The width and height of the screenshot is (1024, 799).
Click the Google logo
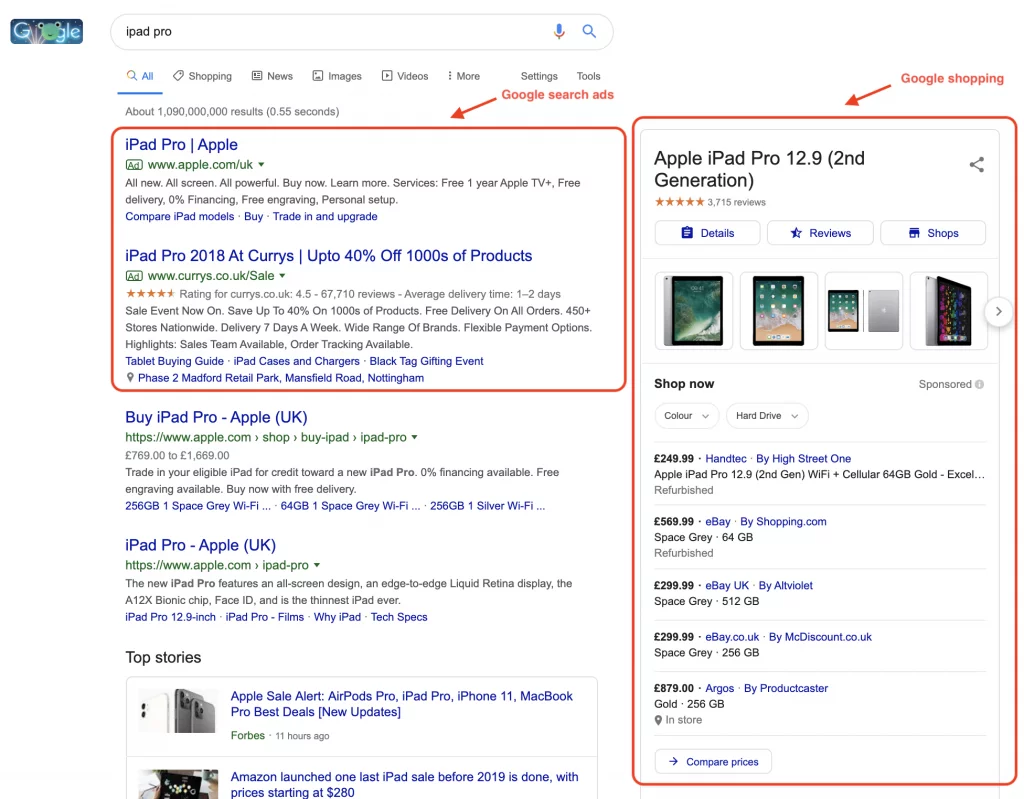46,31
